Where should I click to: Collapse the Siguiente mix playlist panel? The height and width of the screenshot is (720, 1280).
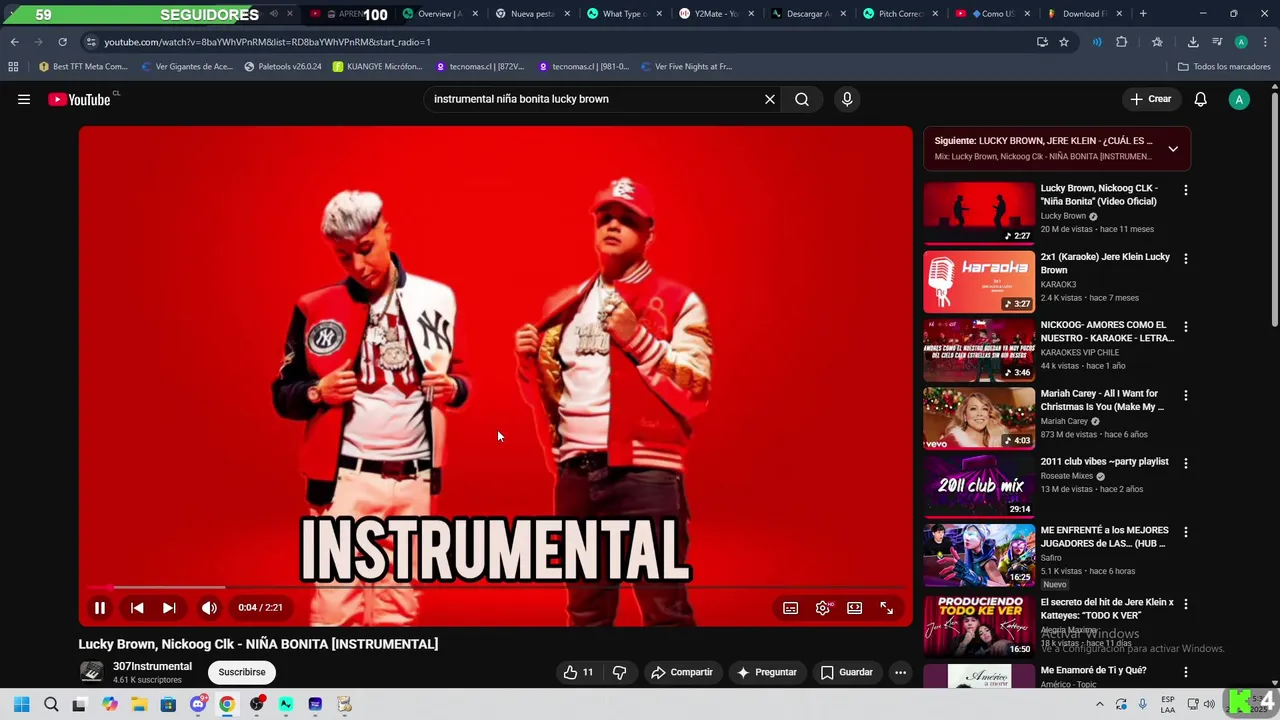click(1173, 149)
